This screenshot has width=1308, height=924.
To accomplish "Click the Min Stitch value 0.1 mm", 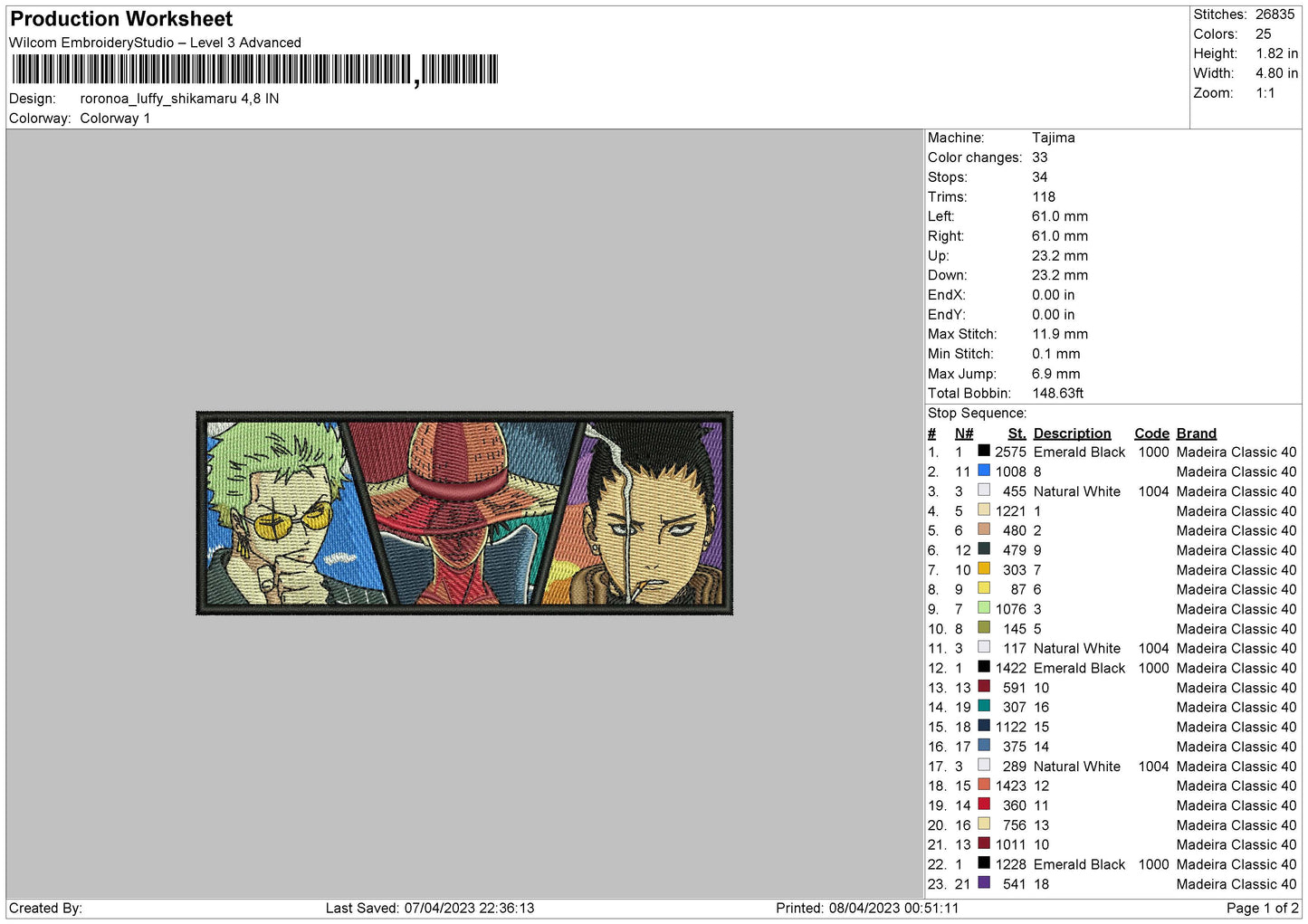I will coord(1056,354).
